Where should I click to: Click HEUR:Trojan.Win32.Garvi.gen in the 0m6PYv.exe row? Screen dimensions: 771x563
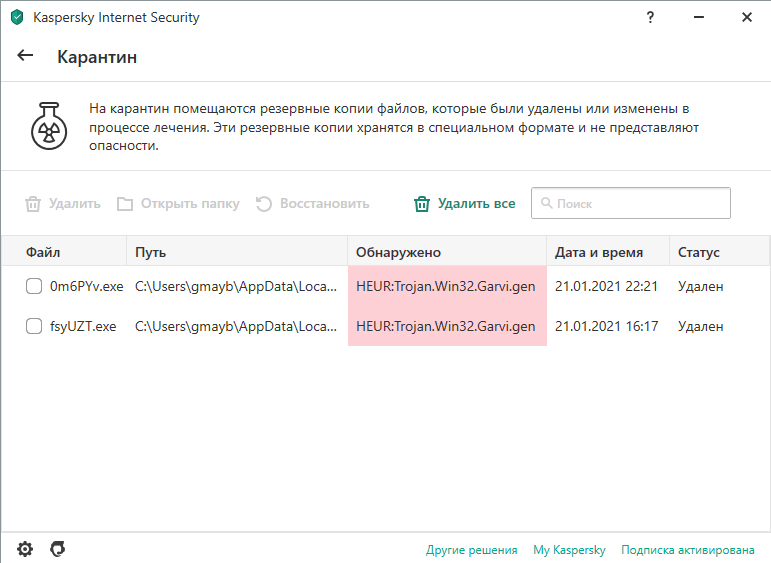[x=445, y=286]
